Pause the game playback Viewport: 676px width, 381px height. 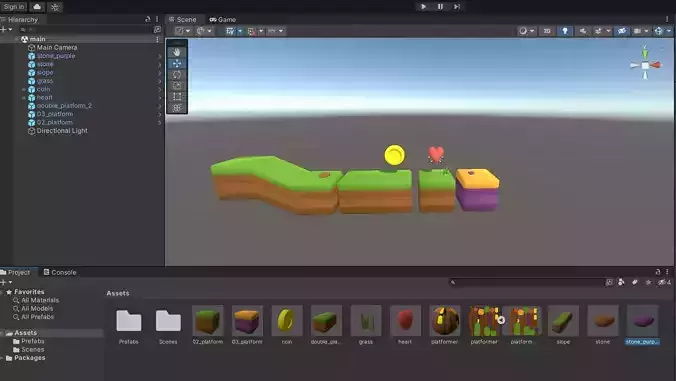pyautogui.click(x=440, y=6)
